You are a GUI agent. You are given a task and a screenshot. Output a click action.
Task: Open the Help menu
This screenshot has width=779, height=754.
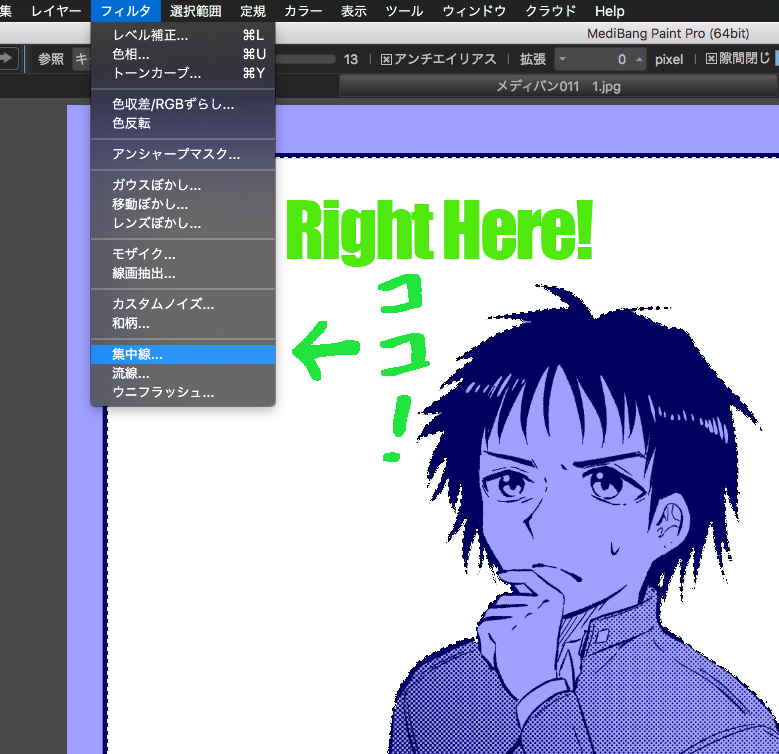[610, 11]
